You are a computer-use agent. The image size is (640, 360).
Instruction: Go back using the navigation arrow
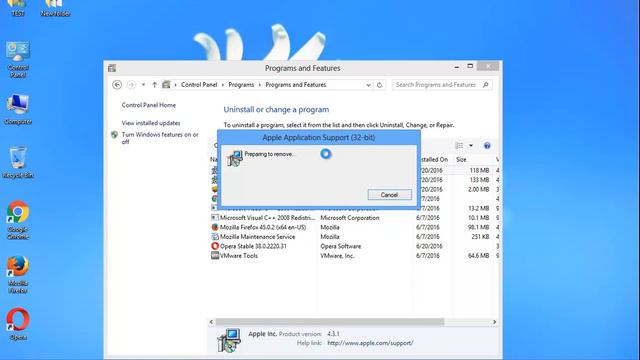[x=117, y=84]
